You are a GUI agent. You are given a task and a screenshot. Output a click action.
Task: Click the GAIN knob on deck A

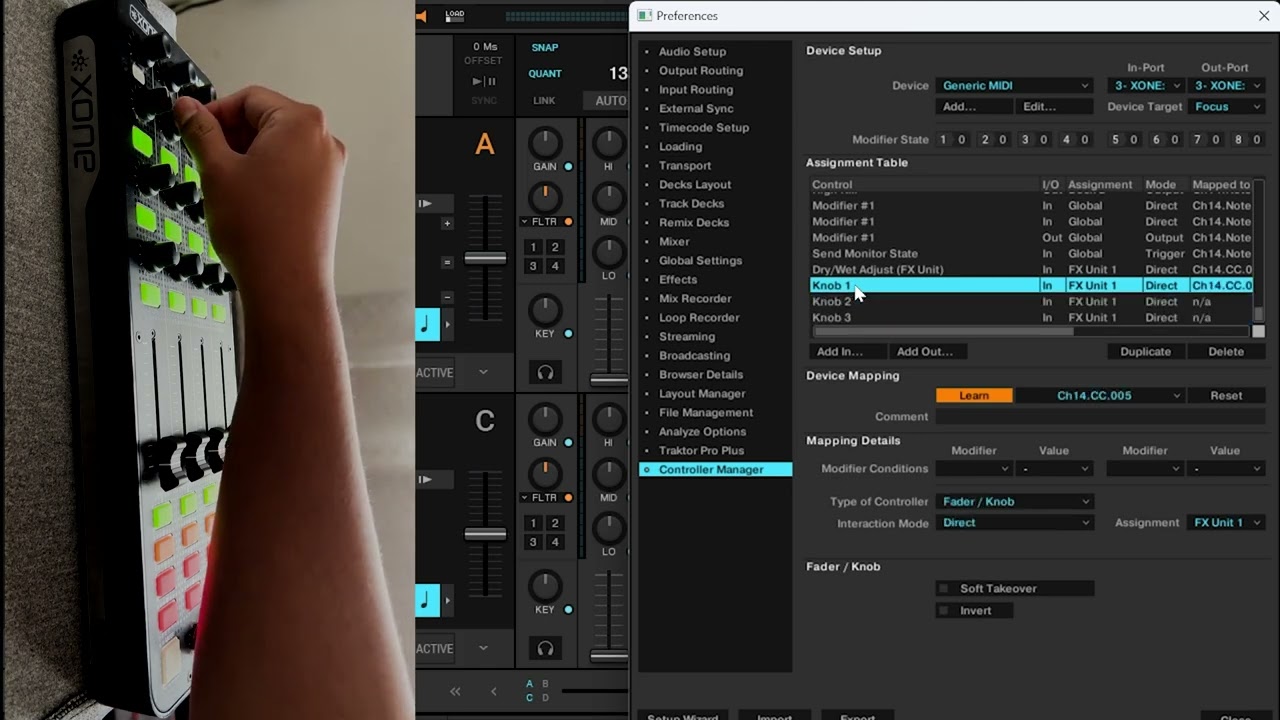click(544, 142)
